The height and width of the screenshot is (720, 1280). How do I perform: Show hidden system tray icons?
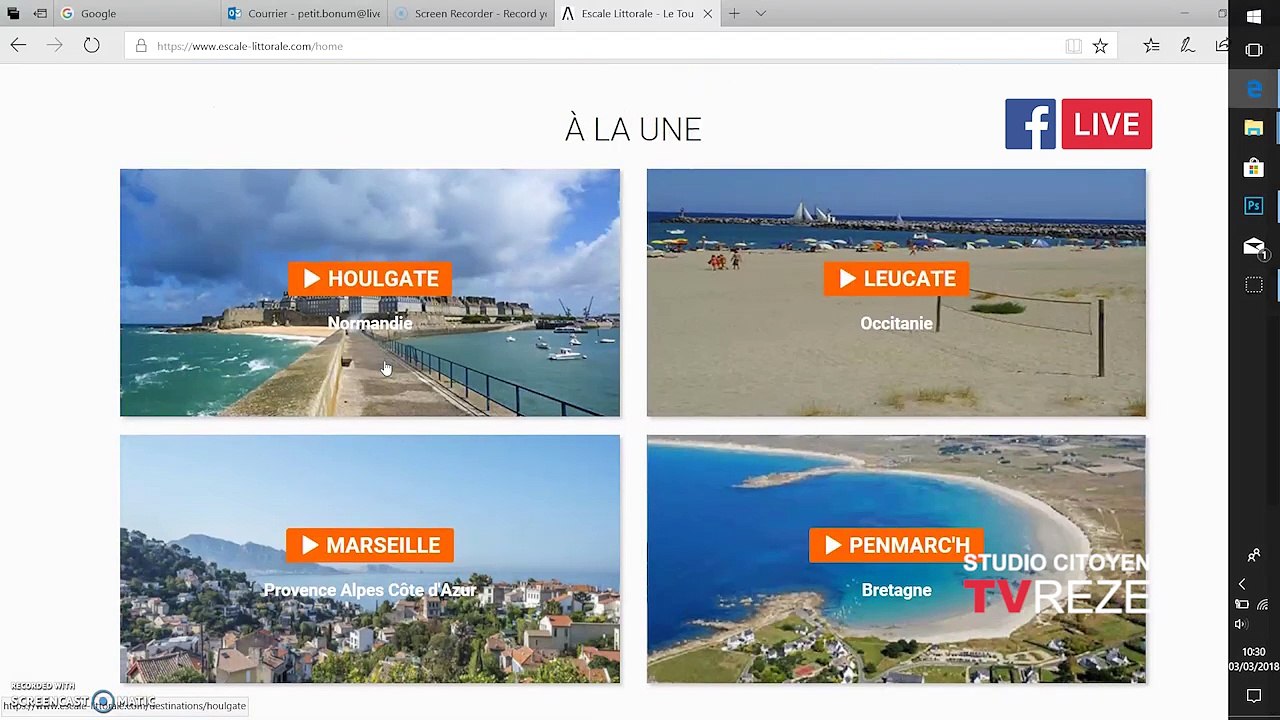(x=1242, y=584)
